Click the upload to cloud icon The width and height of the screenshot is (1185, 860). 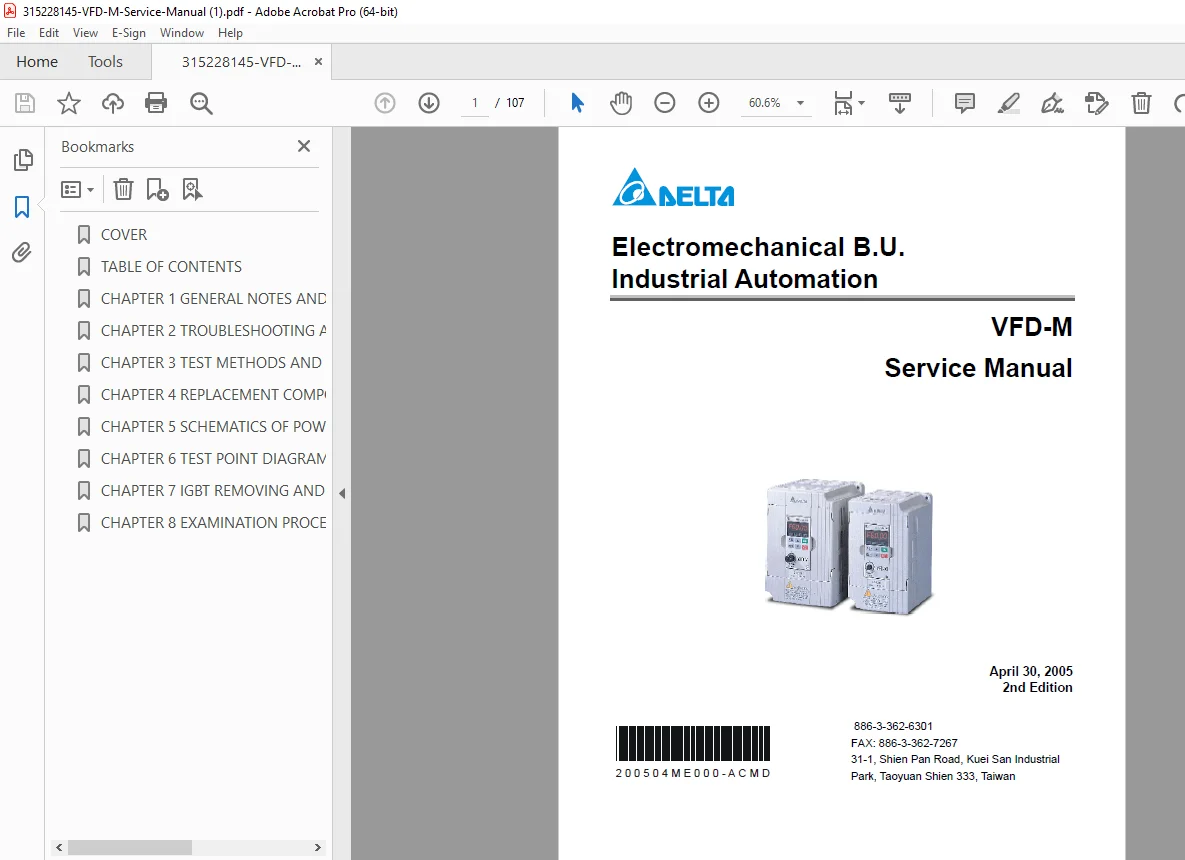[x=113, y=103]
